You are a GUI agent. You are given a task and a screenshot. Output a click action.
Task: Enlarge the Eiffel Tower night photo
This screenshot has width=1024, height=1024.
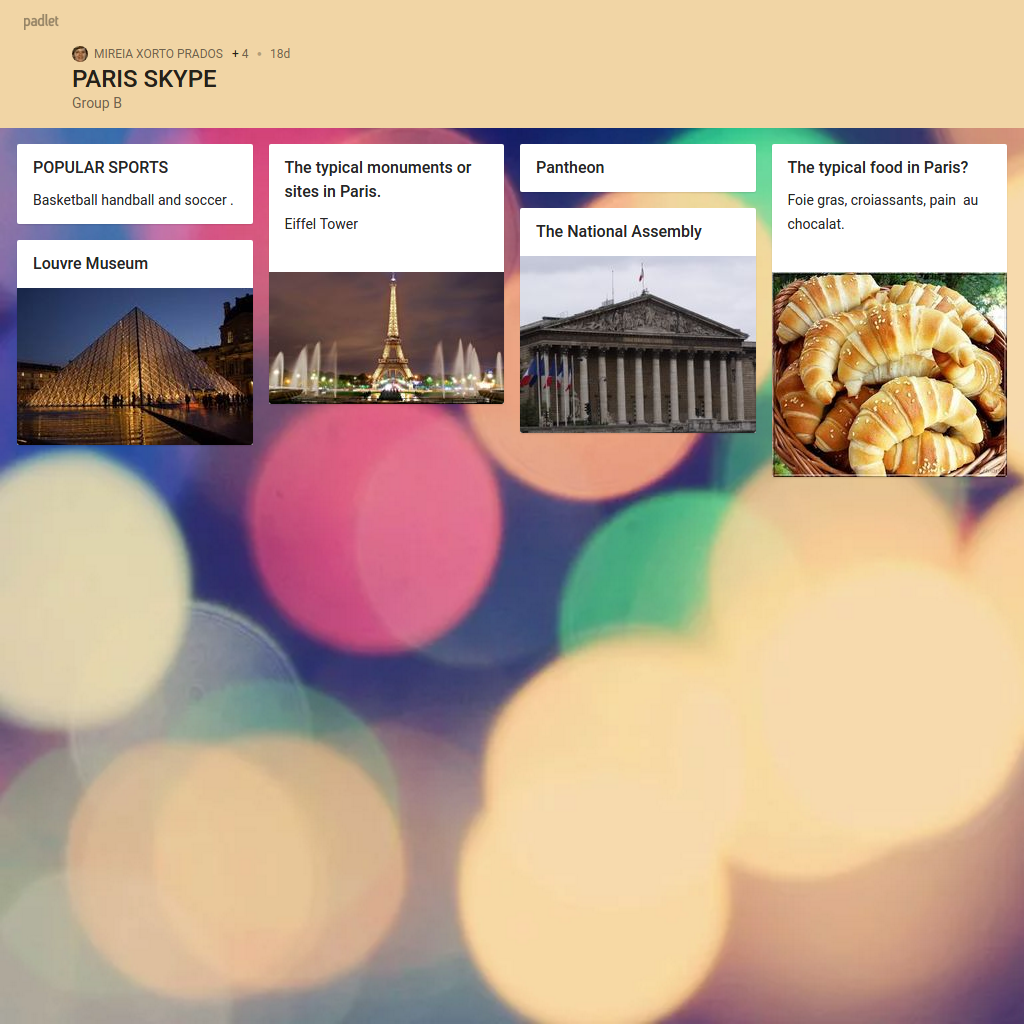tap(386, 338)
